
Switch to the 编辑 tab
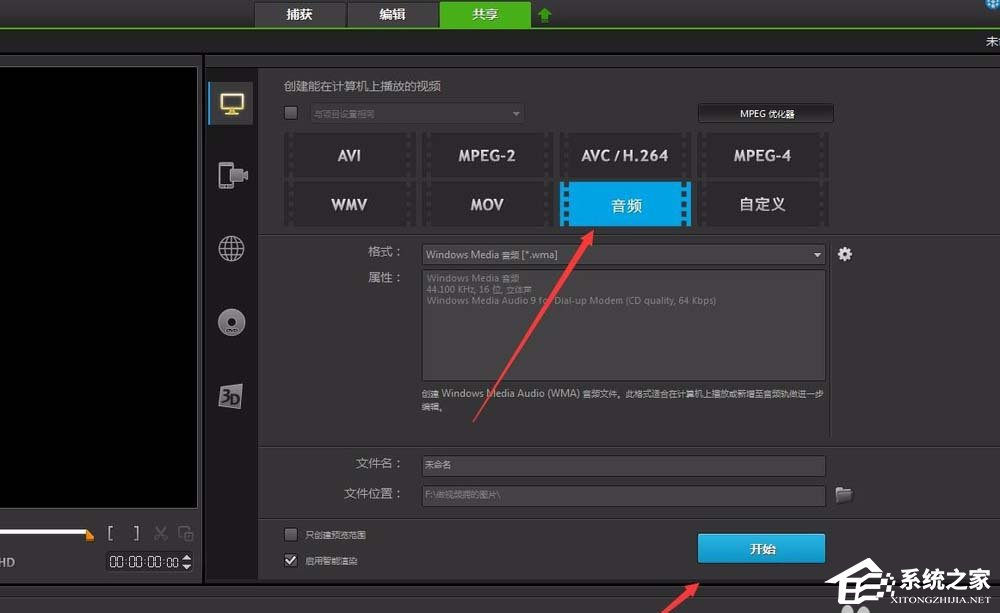(x=392, y=14)
